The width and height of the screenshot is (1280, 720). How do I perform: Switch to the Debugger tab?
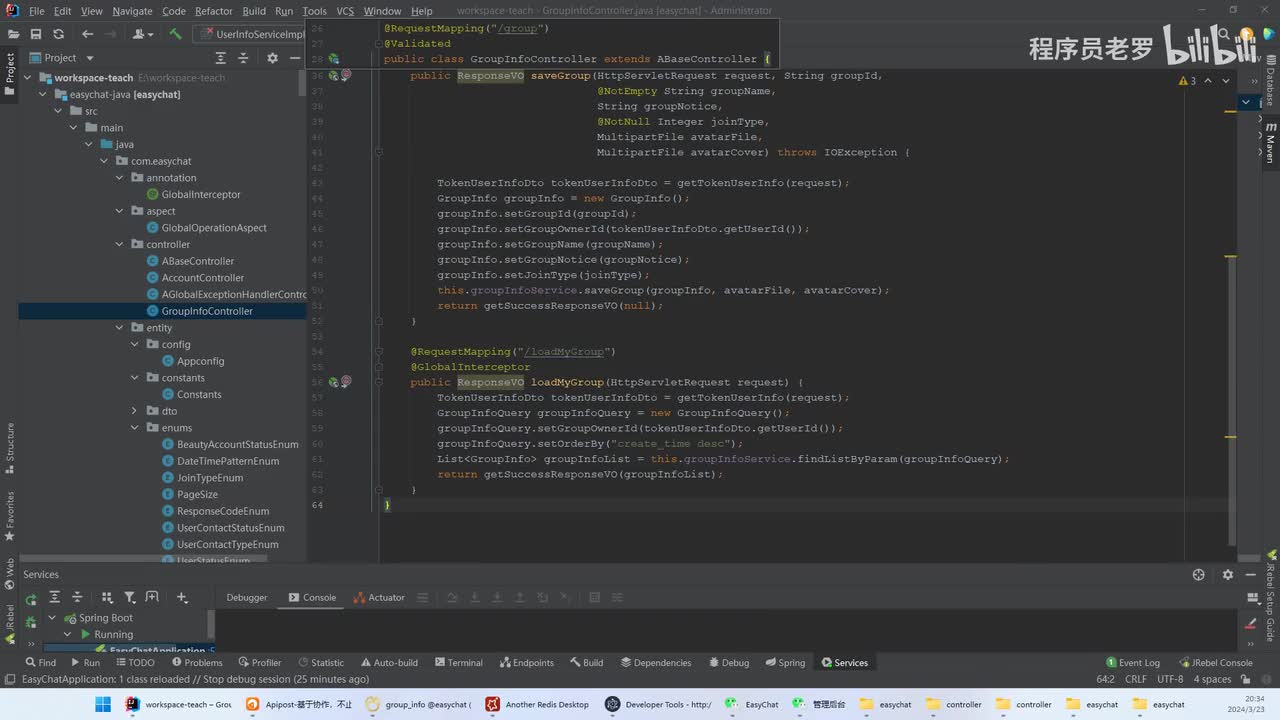247,597
